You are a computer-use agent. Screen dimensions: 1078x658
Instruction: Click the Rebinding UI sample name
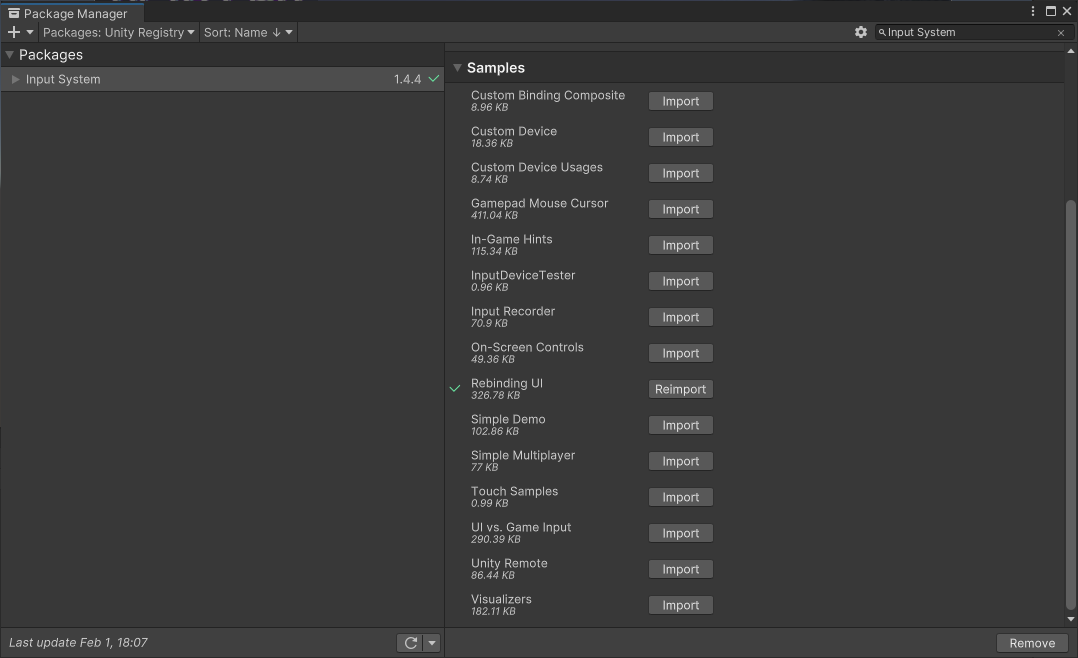pyautogui.click(x=507, y=383)
